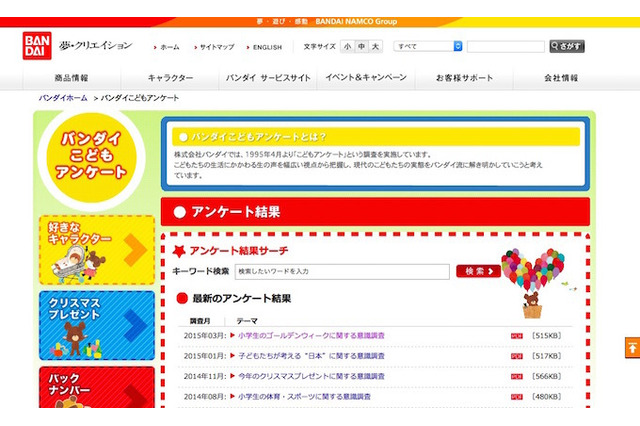640x426 pixels.
Task: Click the [515KB] file size text
Action: pos(547,336)
